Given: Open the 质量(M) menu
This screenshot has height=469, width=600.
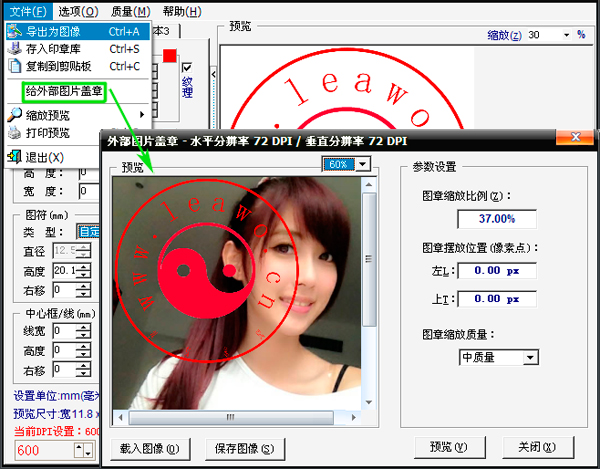Looking at the screenshot, I should [130, 11].
